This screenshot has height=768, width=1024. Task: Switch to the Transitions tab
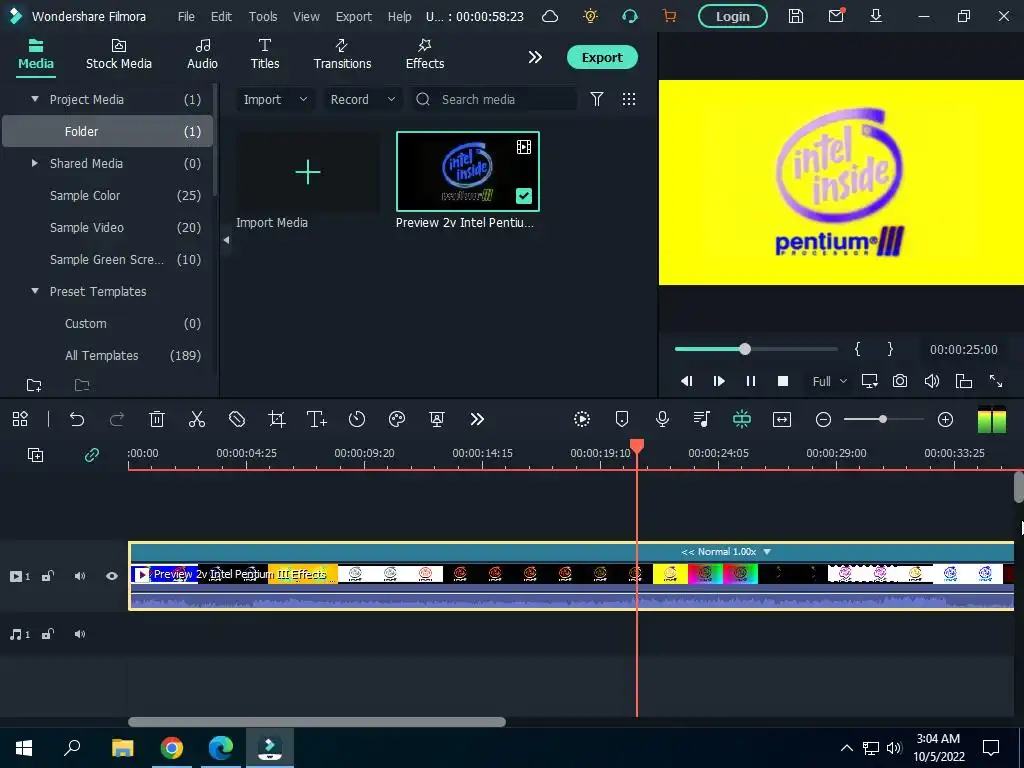coord(342,55)
